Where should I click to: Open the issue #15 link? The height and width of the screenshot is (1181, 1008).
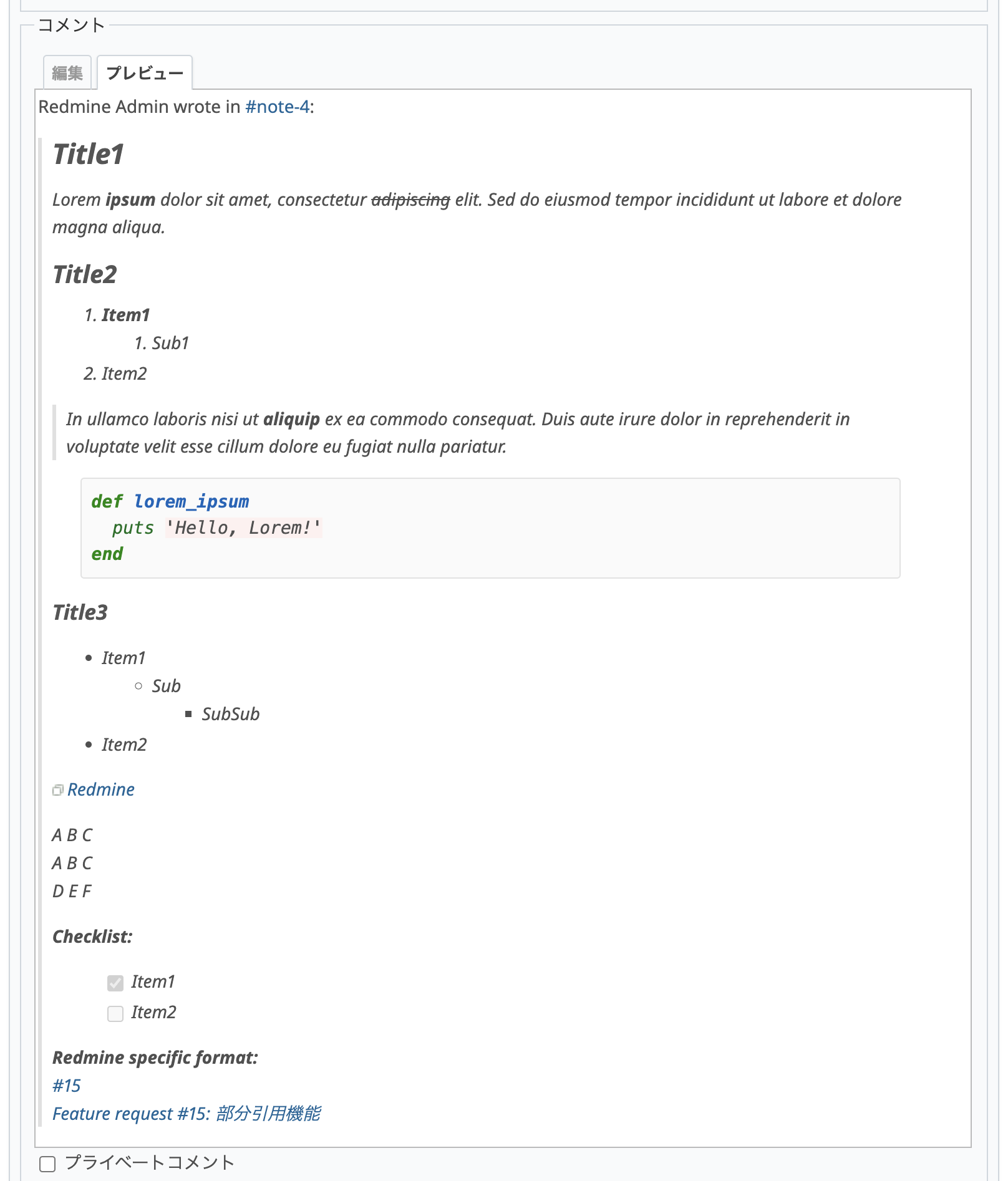coord(65,1085)
